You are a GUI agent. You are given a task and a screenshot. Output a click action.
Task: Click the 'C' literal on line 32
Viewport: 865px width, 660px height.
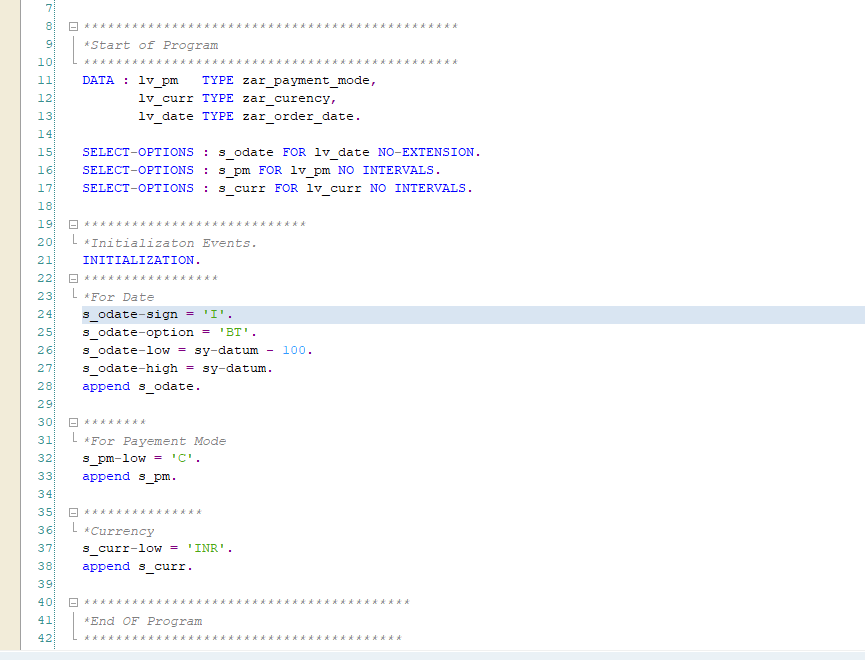click(x=182, y=459)
